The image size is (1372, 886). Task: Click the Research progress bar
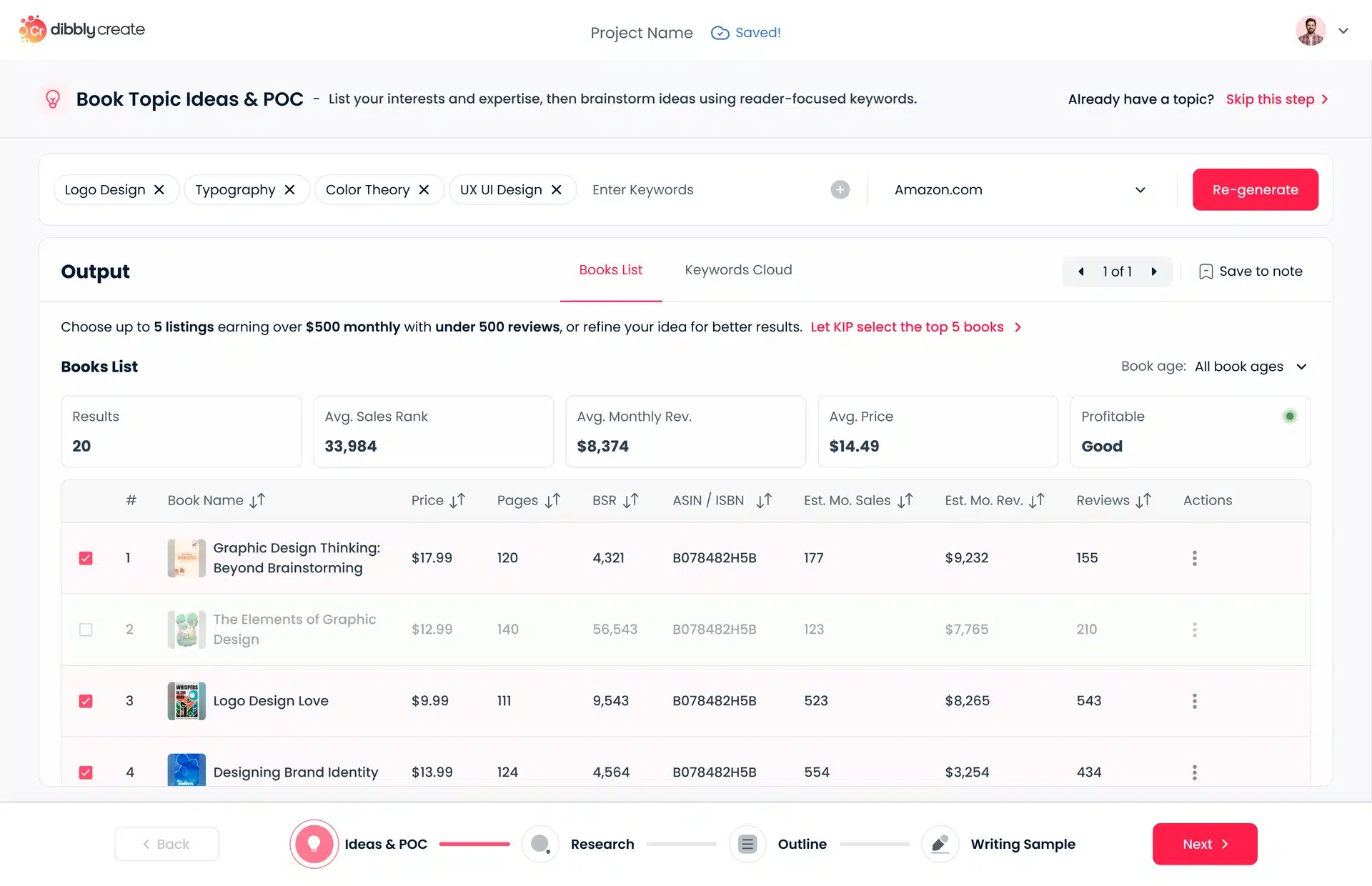click(681, 844)
